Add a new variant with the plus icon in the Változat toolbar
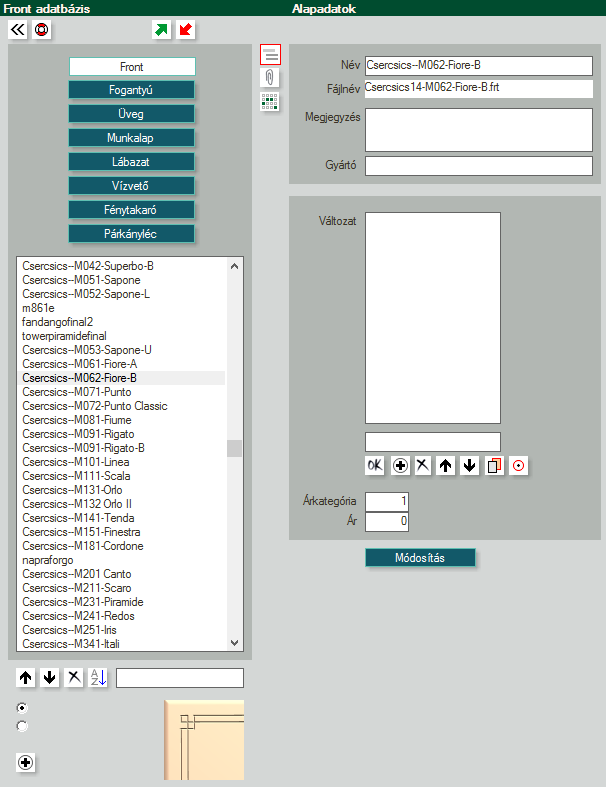The height and width of the screenshot is (787, 606). tap(400, 465)
